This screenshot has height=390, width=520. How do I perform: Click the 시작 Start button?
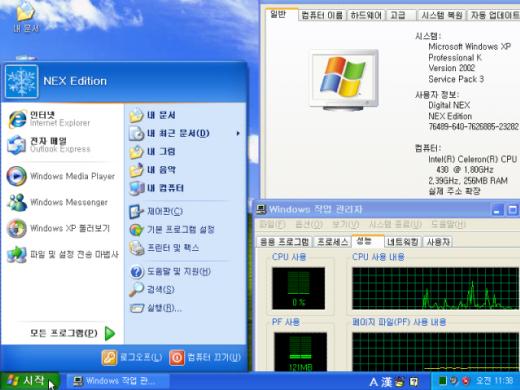(x=29, y=381)
